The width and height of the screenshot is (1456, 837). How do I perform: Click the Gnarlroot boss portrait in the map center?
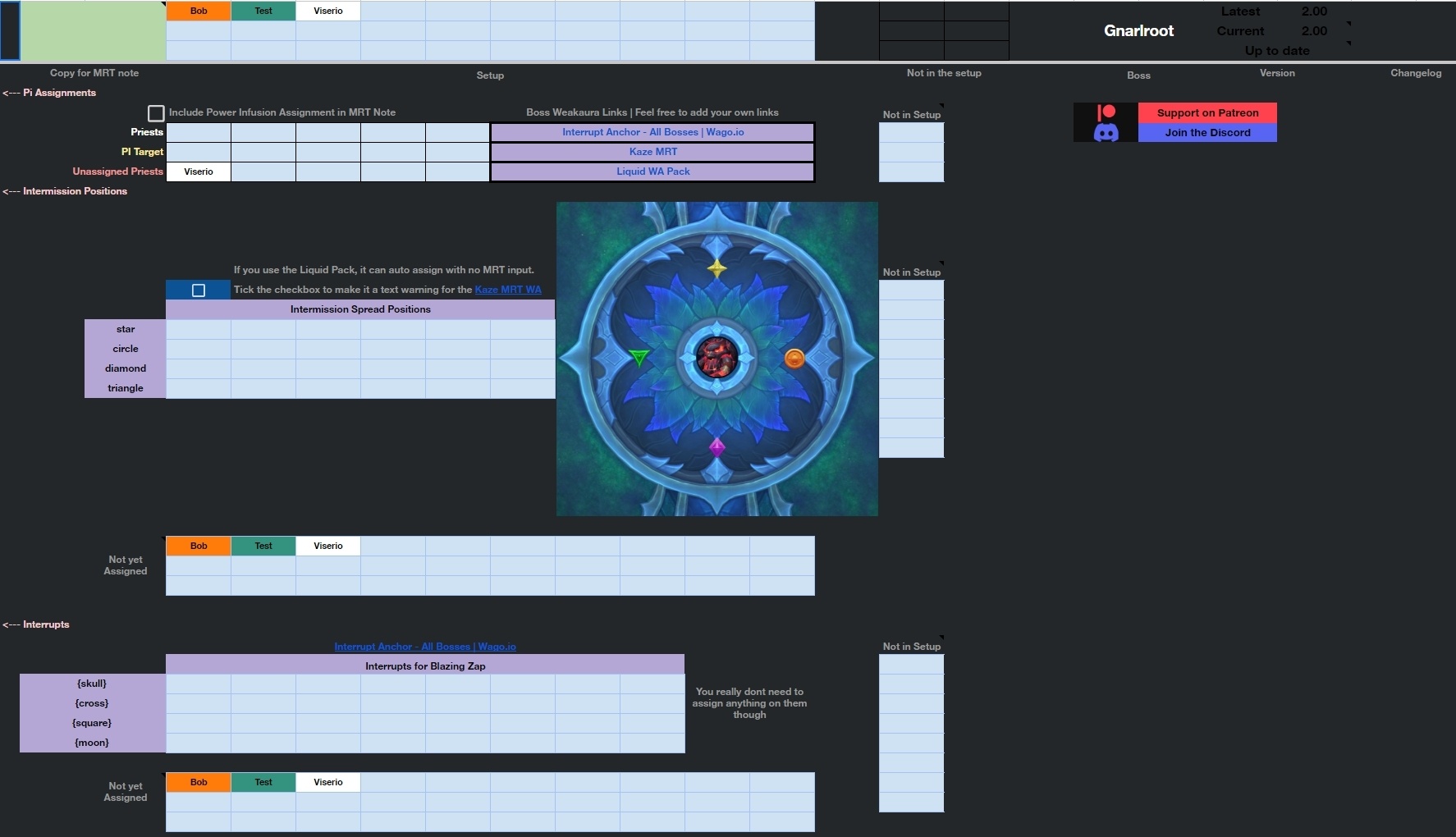(717, 358)
